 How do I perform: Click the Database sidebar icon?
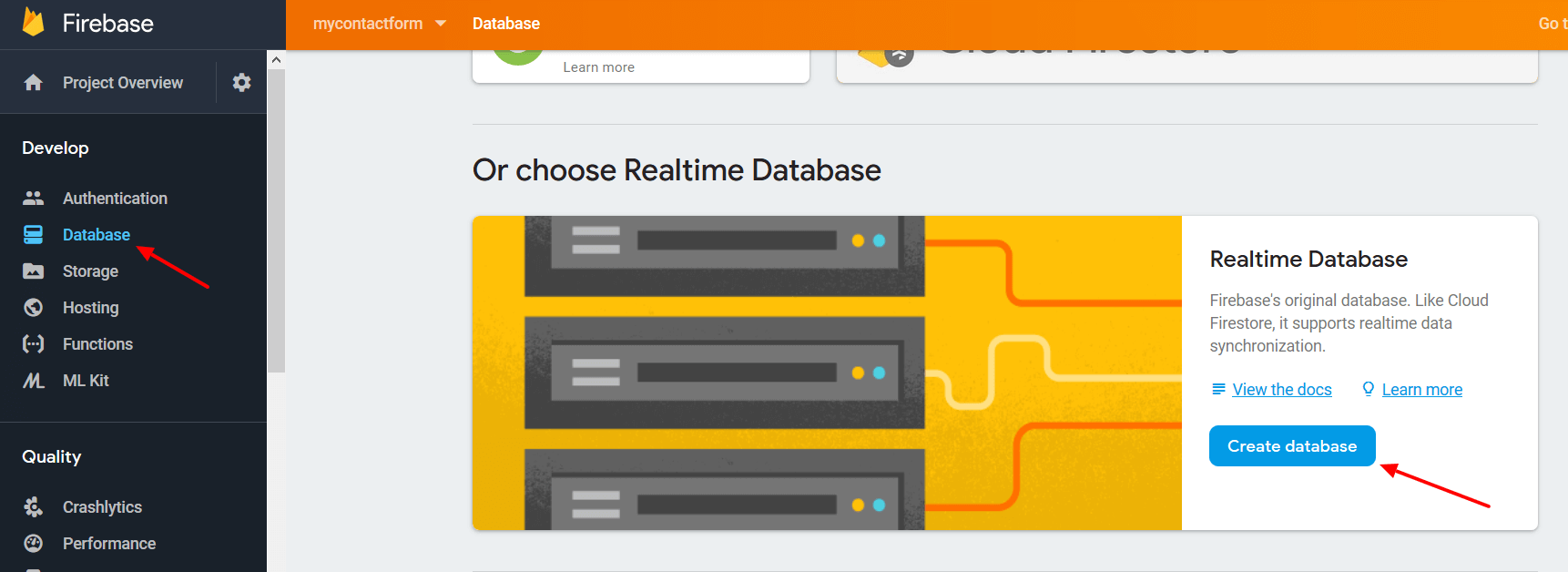(x=34, y=235)
